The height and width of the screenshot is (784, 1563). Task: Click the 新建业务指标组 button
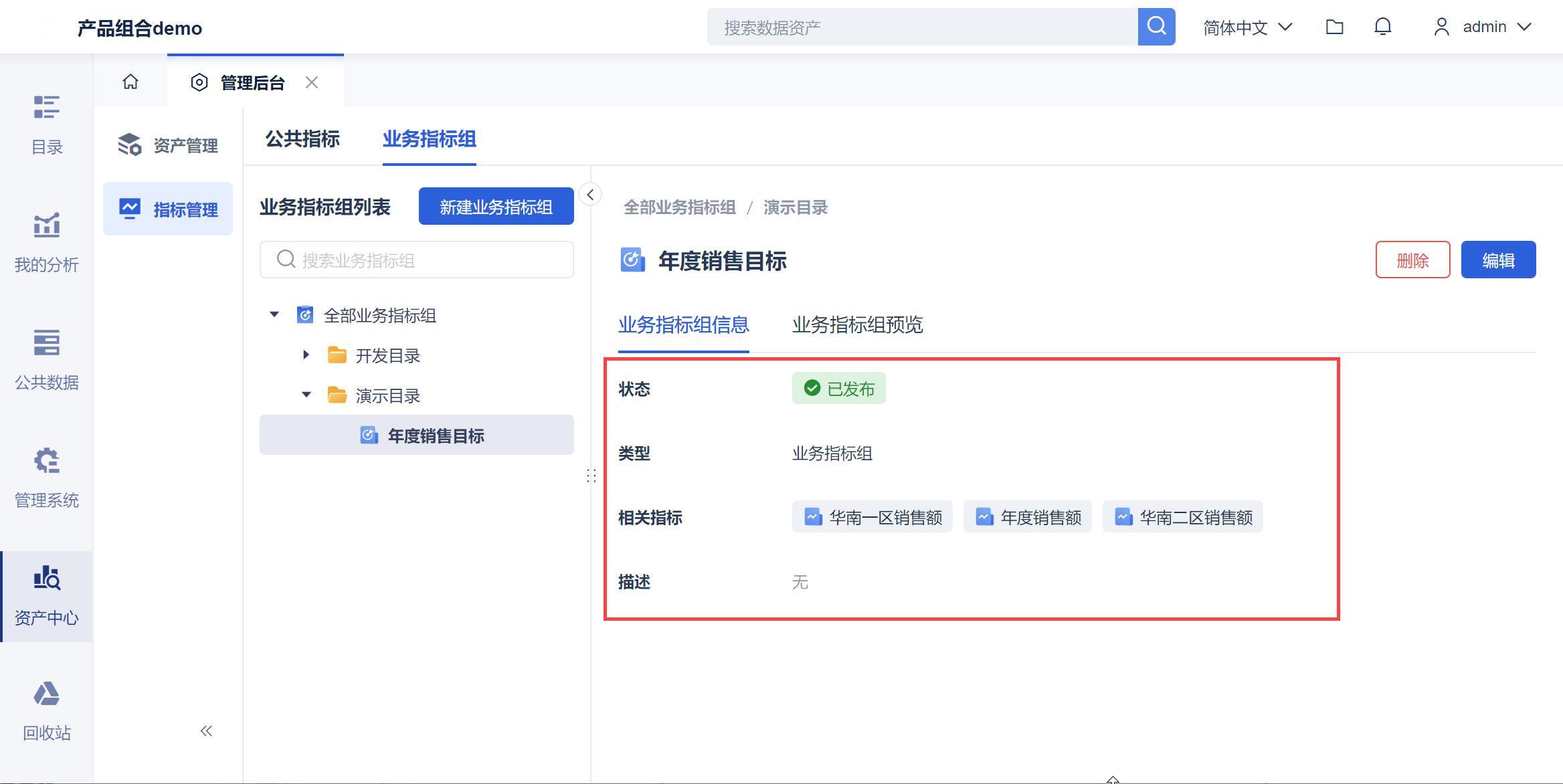coord(496,207)
